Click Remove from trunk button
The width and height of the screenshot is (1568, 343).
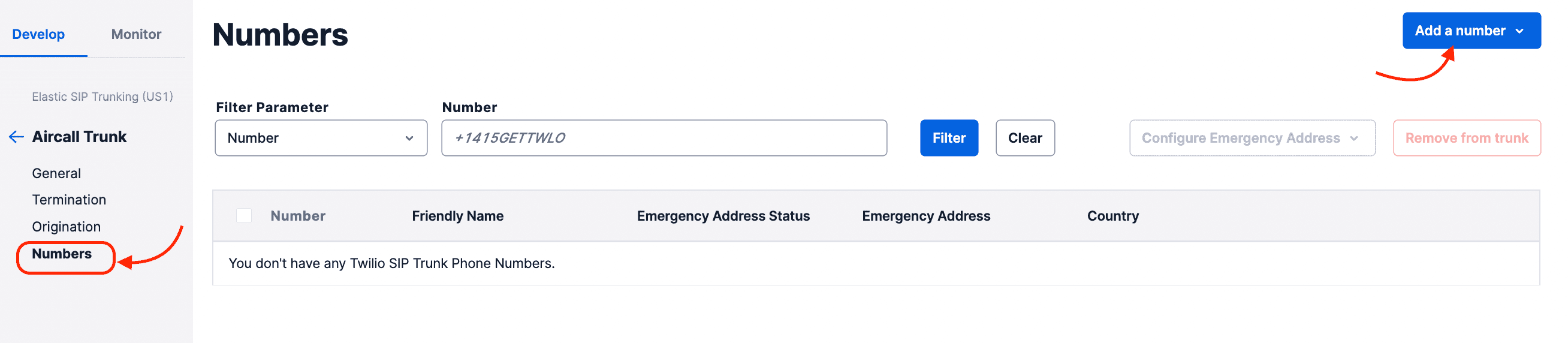1466,139
